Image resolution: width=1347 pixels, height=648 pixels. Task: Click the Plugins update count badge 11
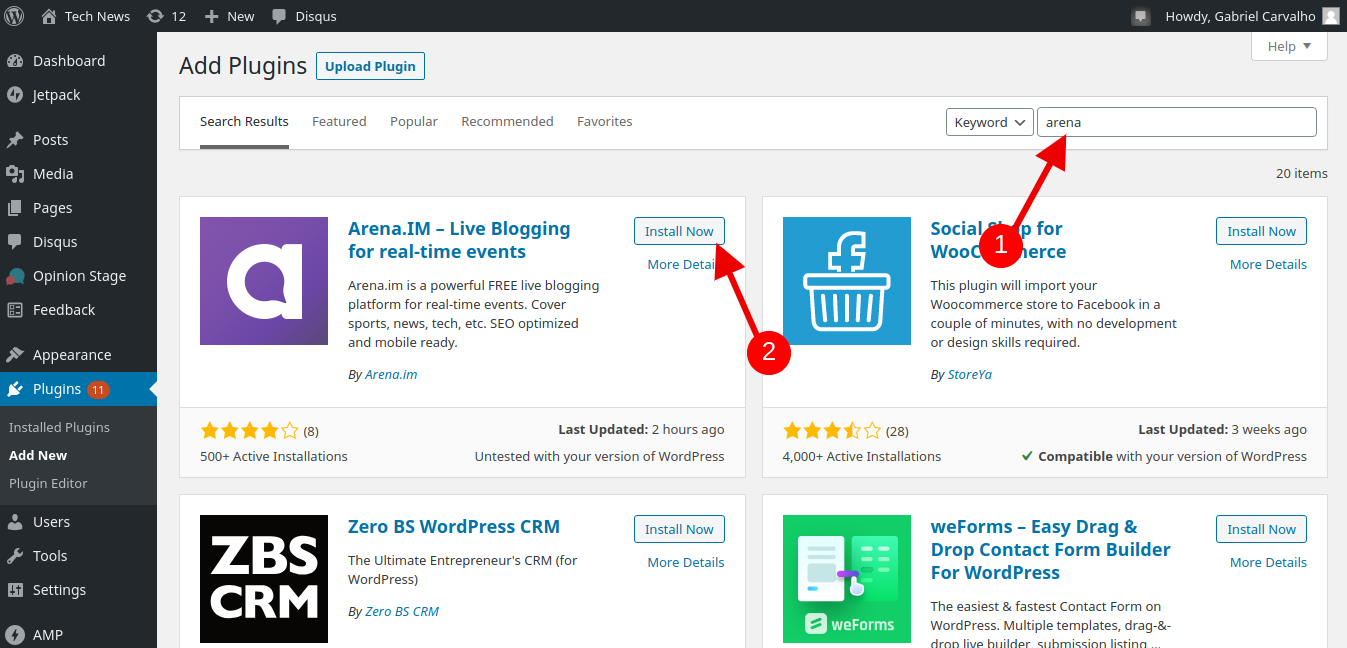tap(98, 390)
